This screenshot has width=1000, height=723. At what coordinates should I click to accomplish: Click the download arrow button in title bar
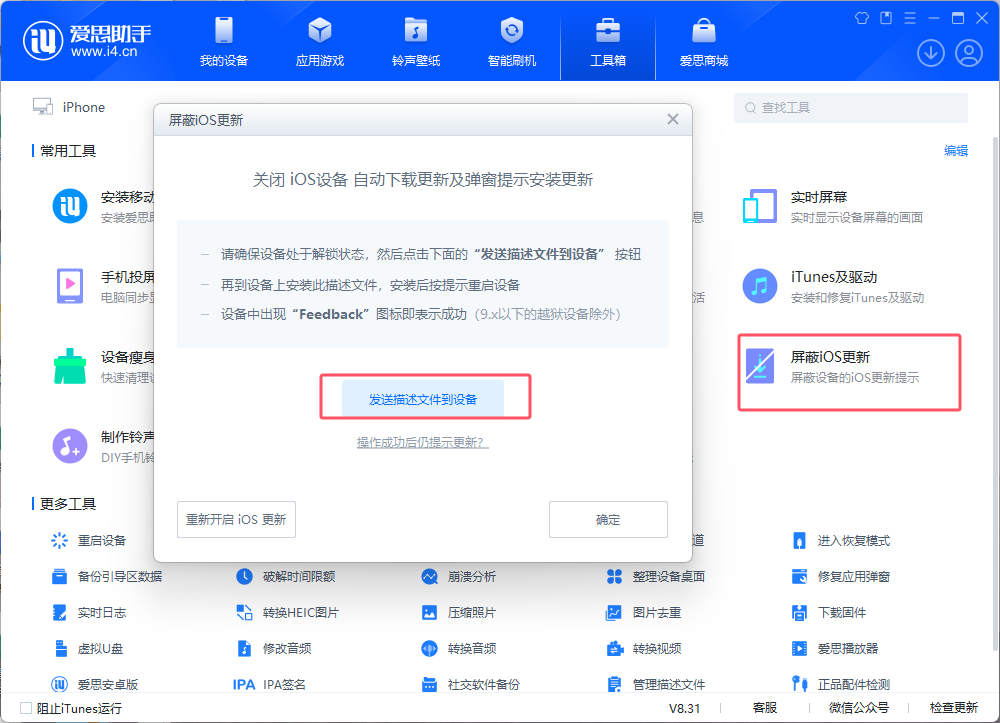pos(930,53)
